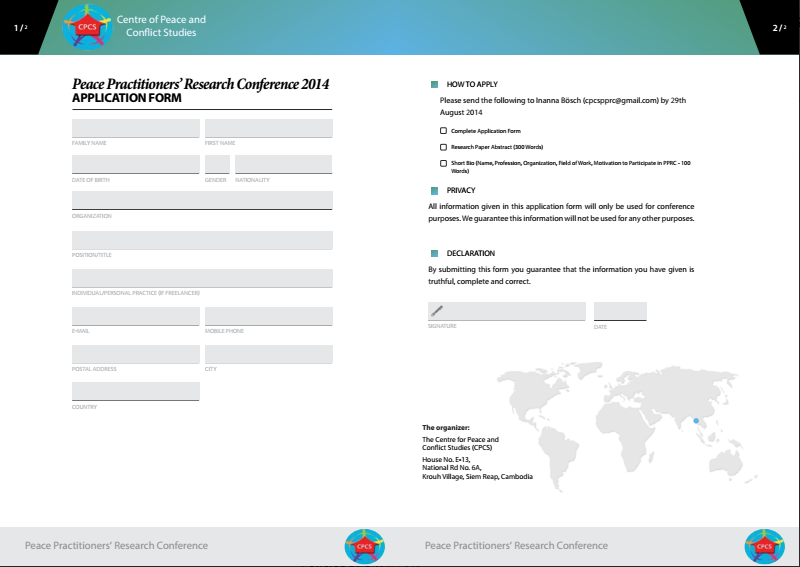
Task: Click the CPCS logo in header
Action: 87,27
